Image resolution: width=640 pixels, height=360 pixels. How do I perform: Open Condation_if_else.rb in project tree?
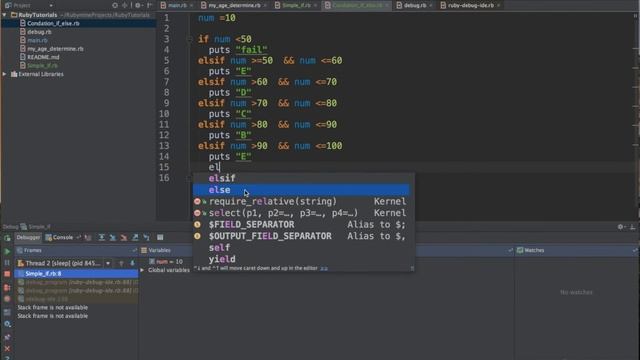point(53,23)
